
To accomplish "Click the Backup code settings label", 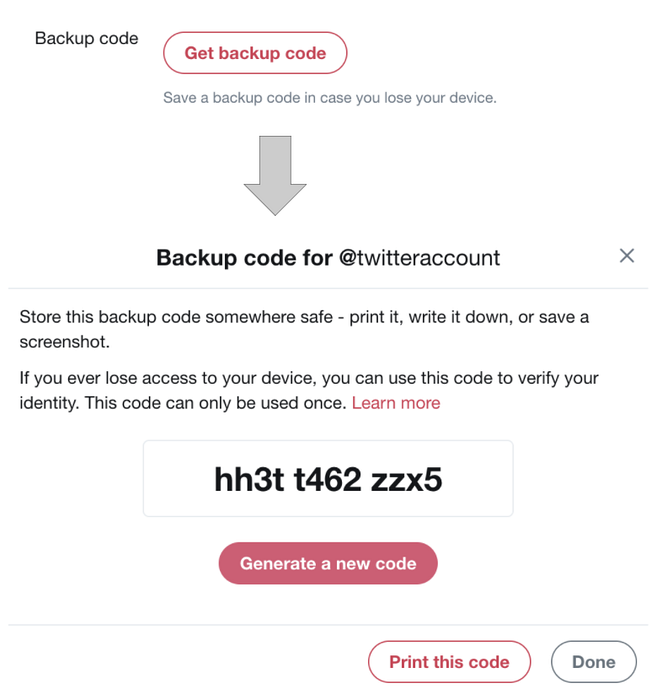I will (87, 39).
